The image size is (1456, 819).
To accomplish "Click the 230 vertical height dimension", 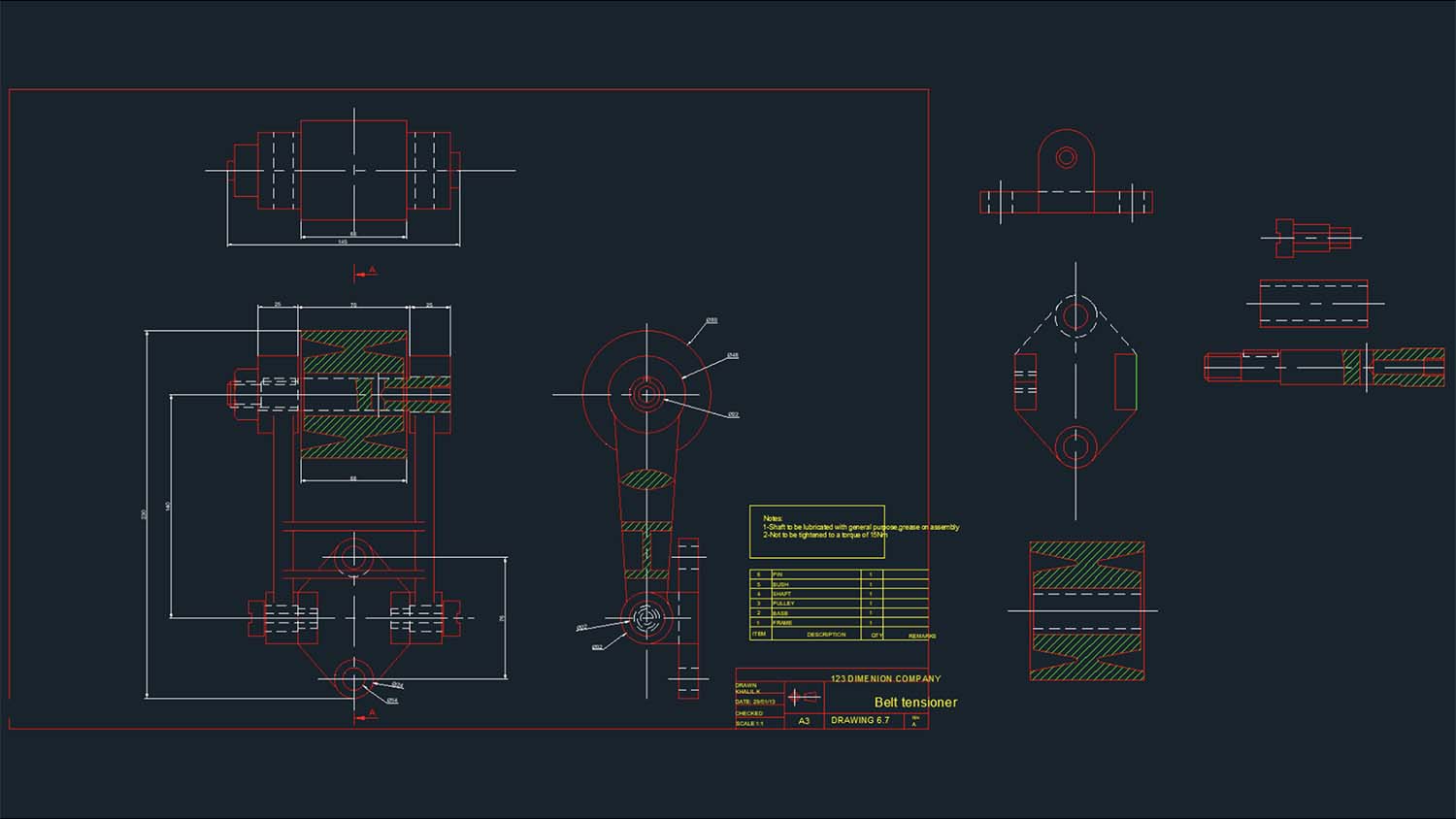I will pos(145,513).
